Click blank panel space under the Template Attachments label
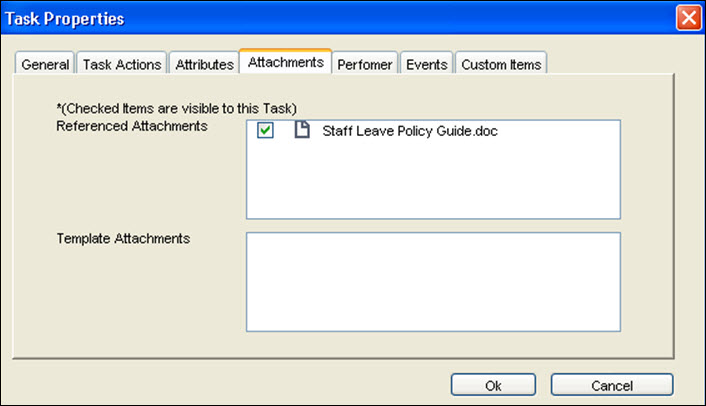This screenshot has width=706, height=406. [x=128, y=297]
